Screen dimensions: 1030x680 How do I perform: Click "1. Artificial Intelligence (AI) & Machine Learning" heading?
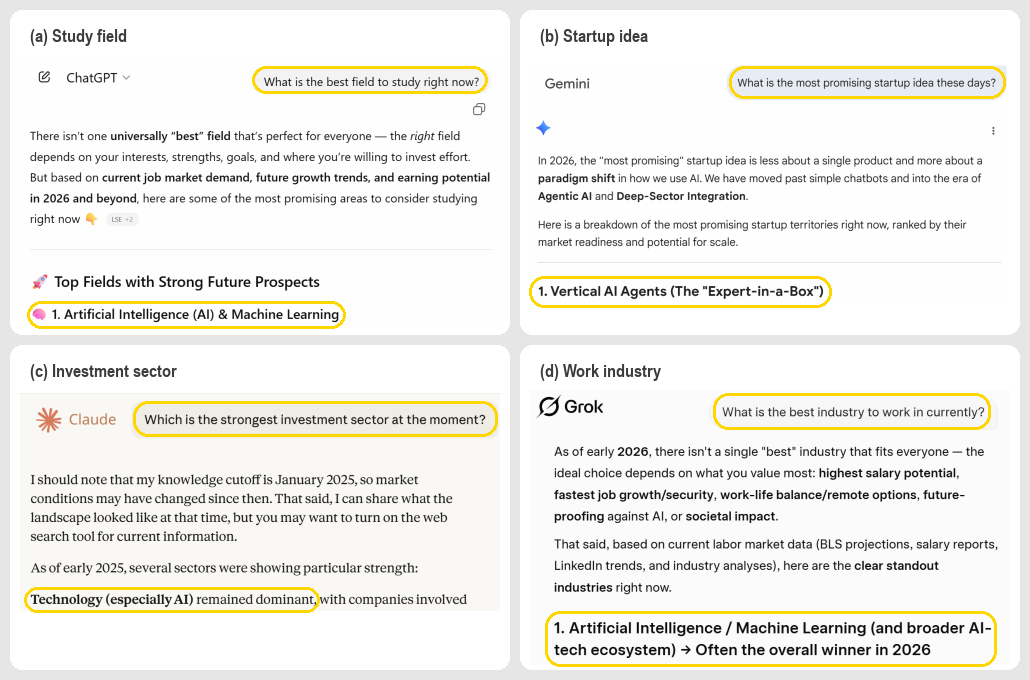click(195, 315)
